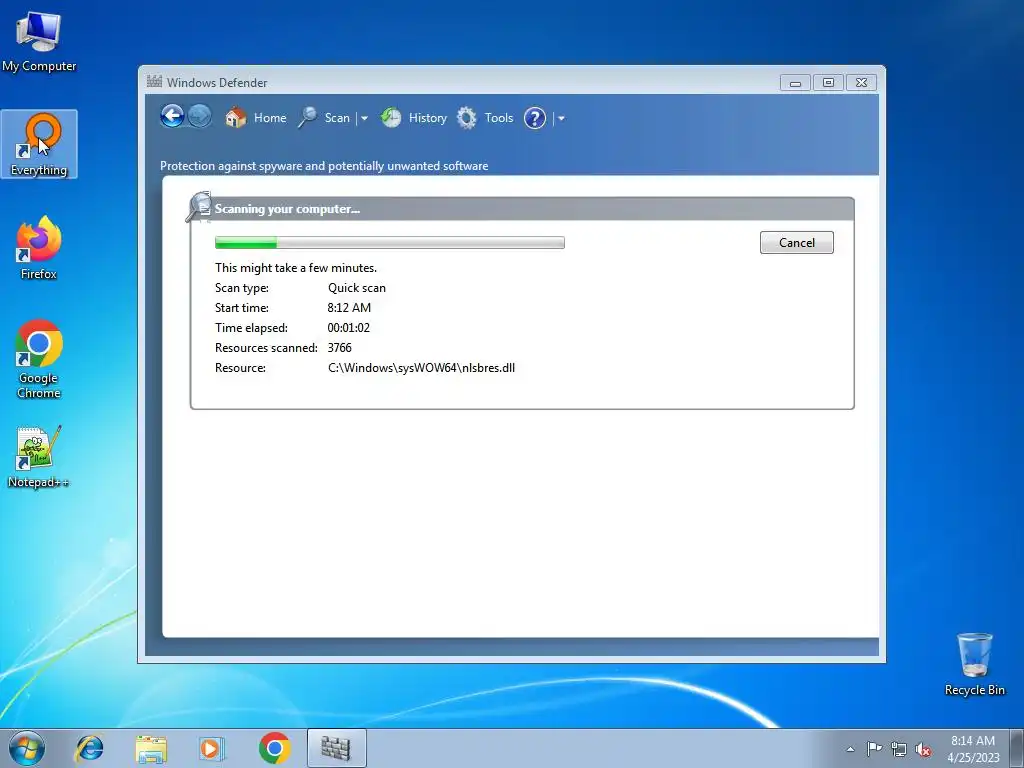Open the Windows Start button

pos(27,748)
